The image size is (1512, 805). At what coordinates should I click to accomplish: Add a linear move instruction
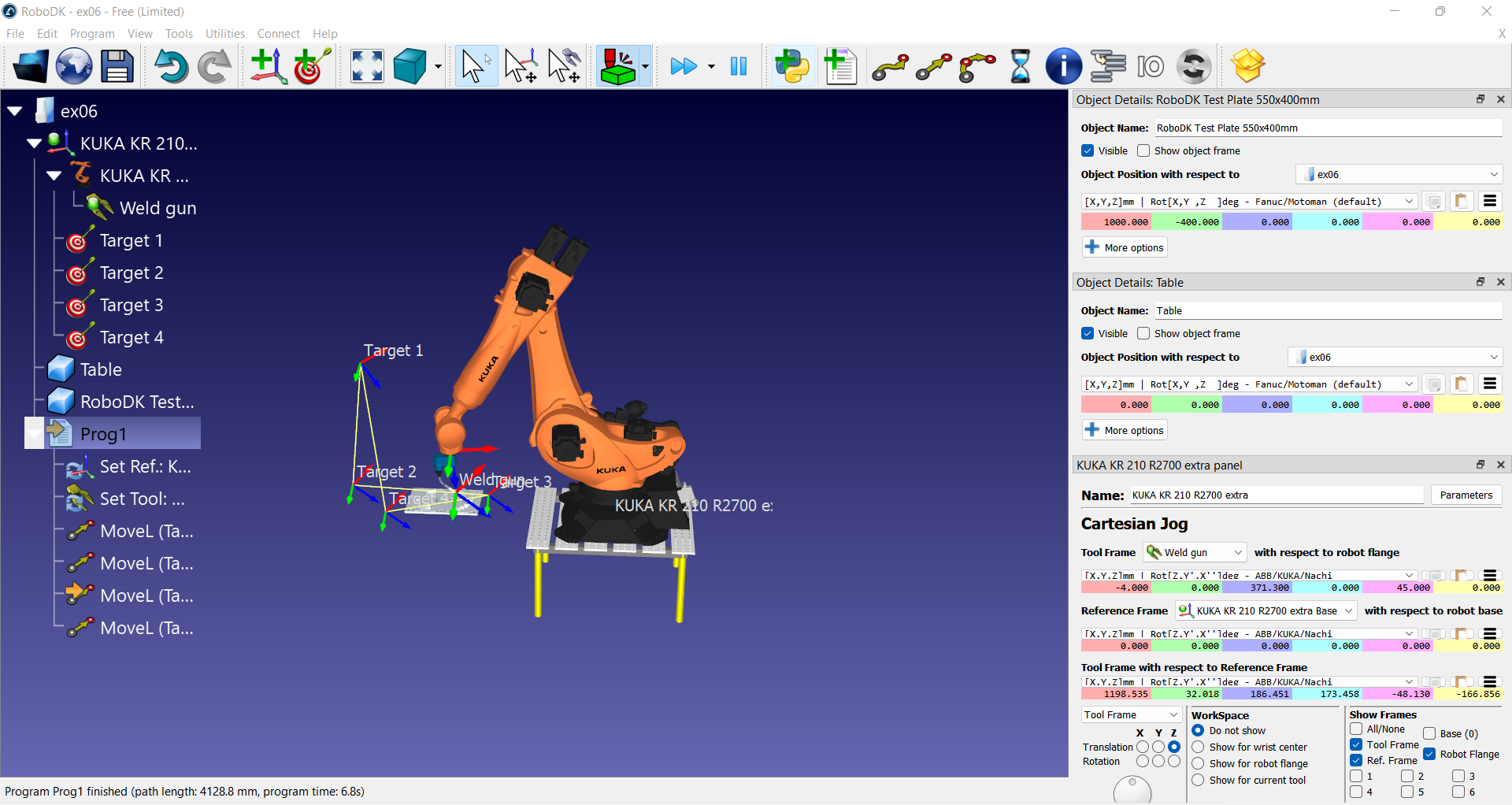[x=933, y=68]
